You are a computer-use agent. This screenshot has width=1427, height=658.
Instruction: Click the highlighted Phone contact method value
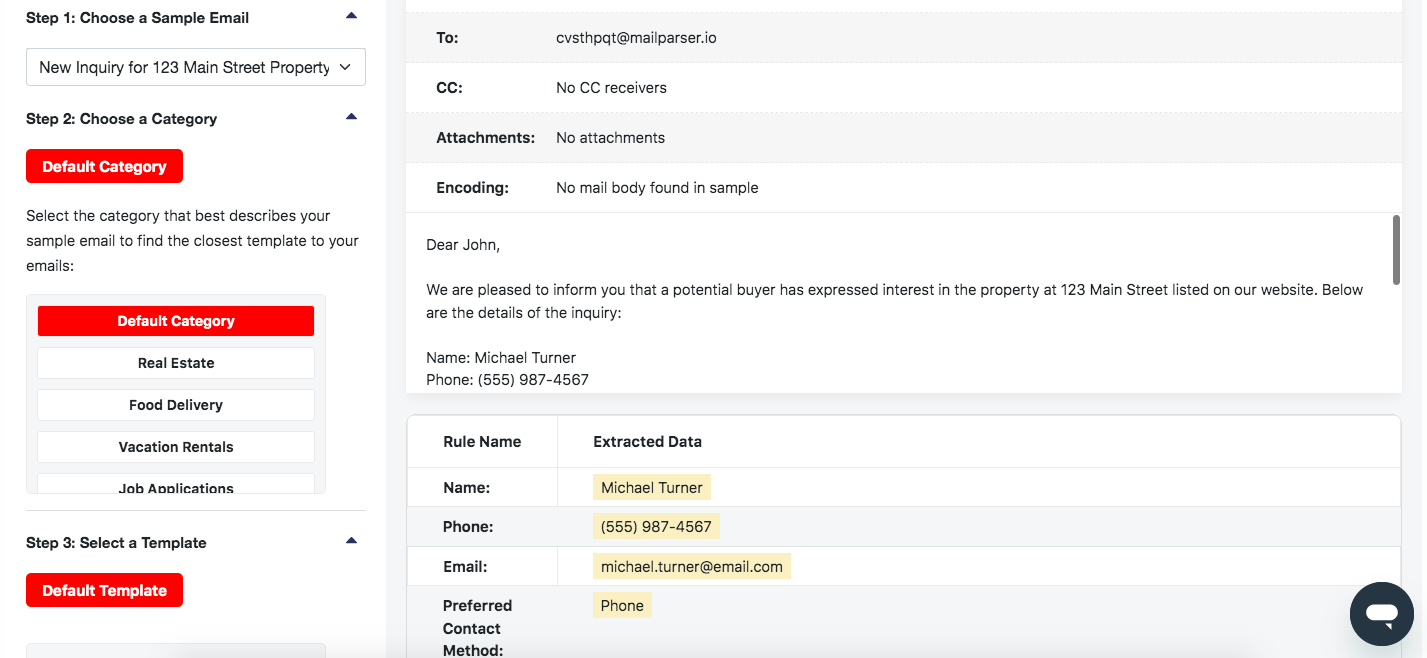621,605
